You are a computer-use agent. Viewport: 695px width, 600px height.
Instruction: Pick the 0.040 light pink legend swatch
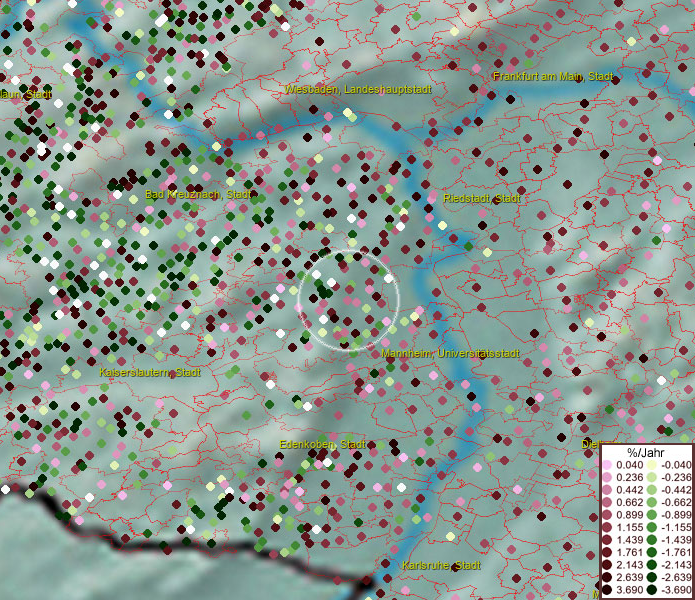(x=607, y=465)
